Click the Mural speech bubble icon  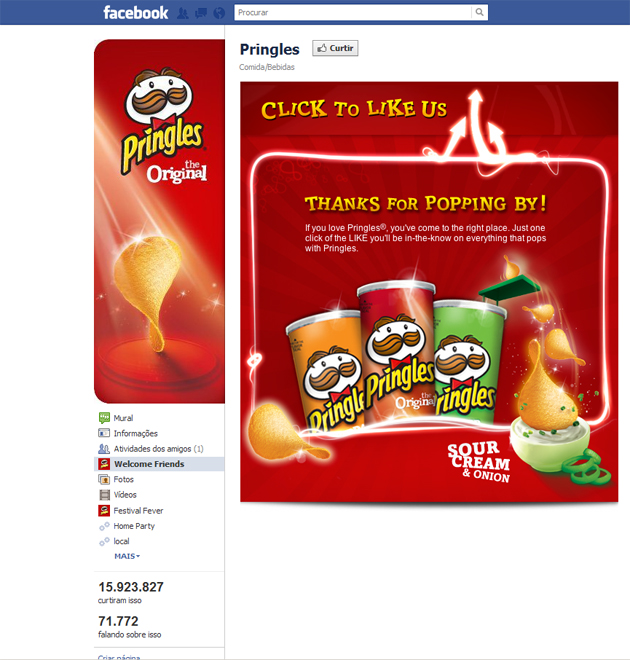click(x=104, y=418)
